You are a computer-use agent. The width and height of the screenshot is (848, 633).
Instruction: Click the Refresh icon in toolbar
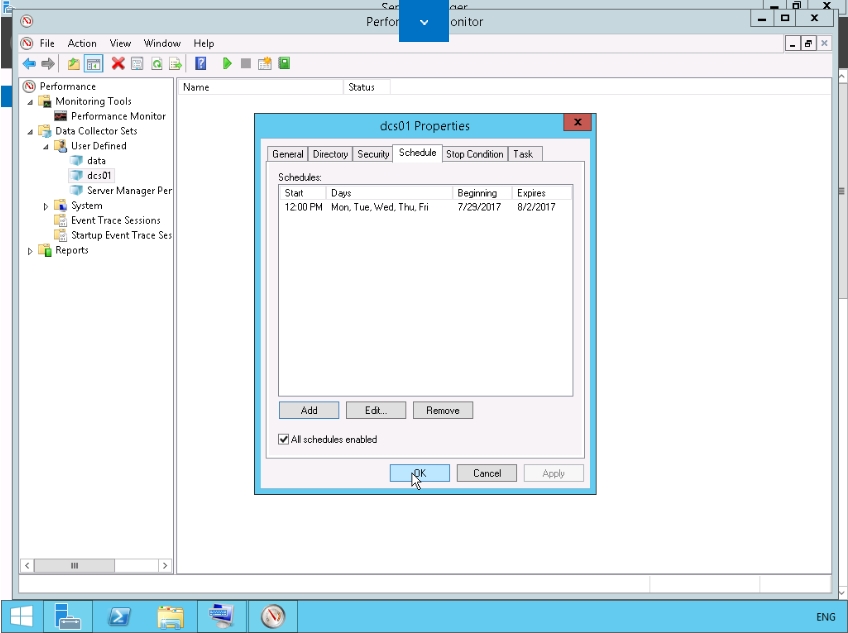(x=157, y=64)
